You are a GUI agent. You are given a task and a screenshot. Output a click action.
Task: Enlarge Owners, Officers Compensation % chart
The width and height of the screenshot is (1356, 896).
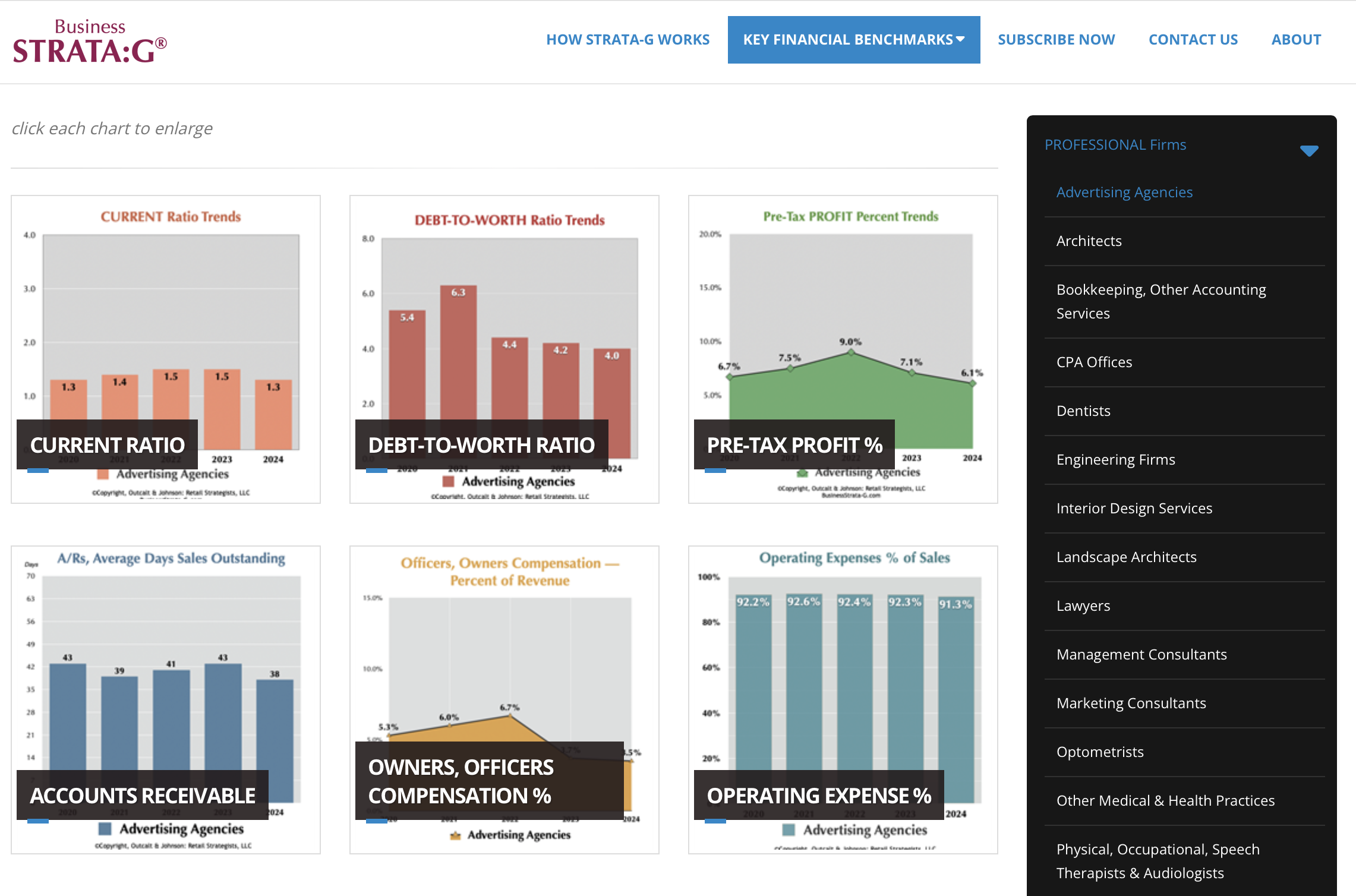(x=504, y=699)
